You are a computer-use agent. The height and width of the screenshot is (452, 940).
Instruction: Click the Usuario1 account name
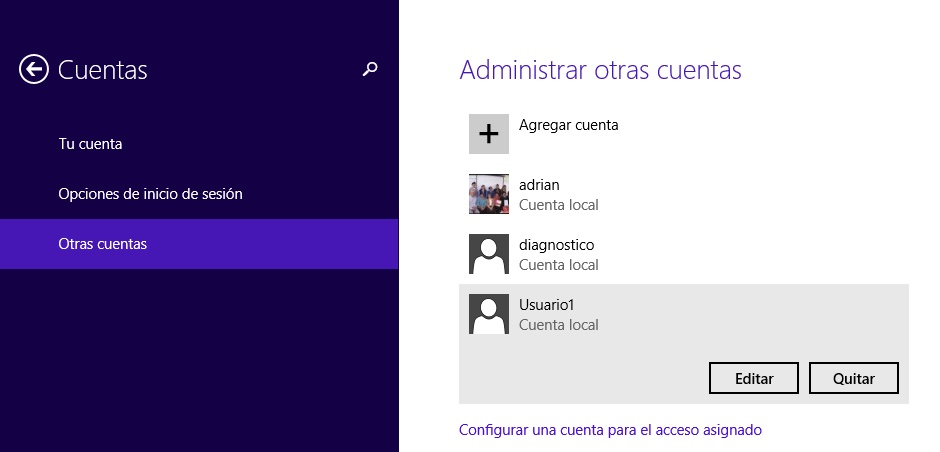click(x=546, y=305)
